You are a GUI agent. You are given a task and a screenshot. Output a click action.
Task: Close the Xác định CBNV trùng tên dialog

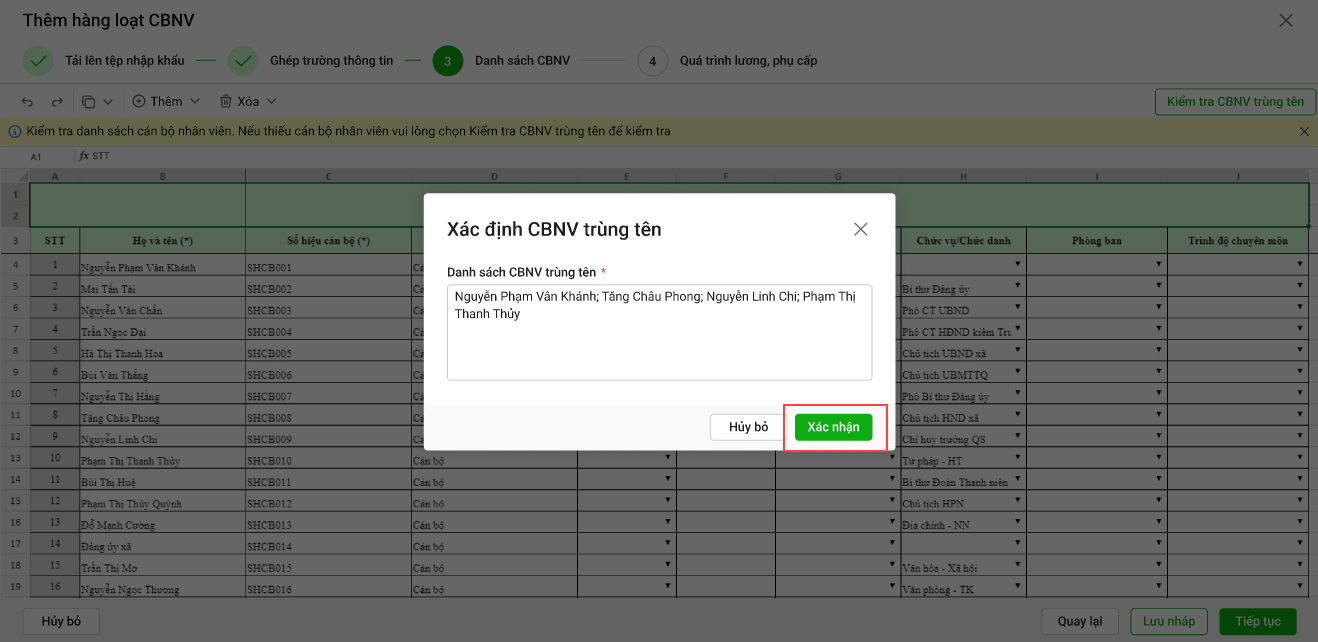point(860,229)
